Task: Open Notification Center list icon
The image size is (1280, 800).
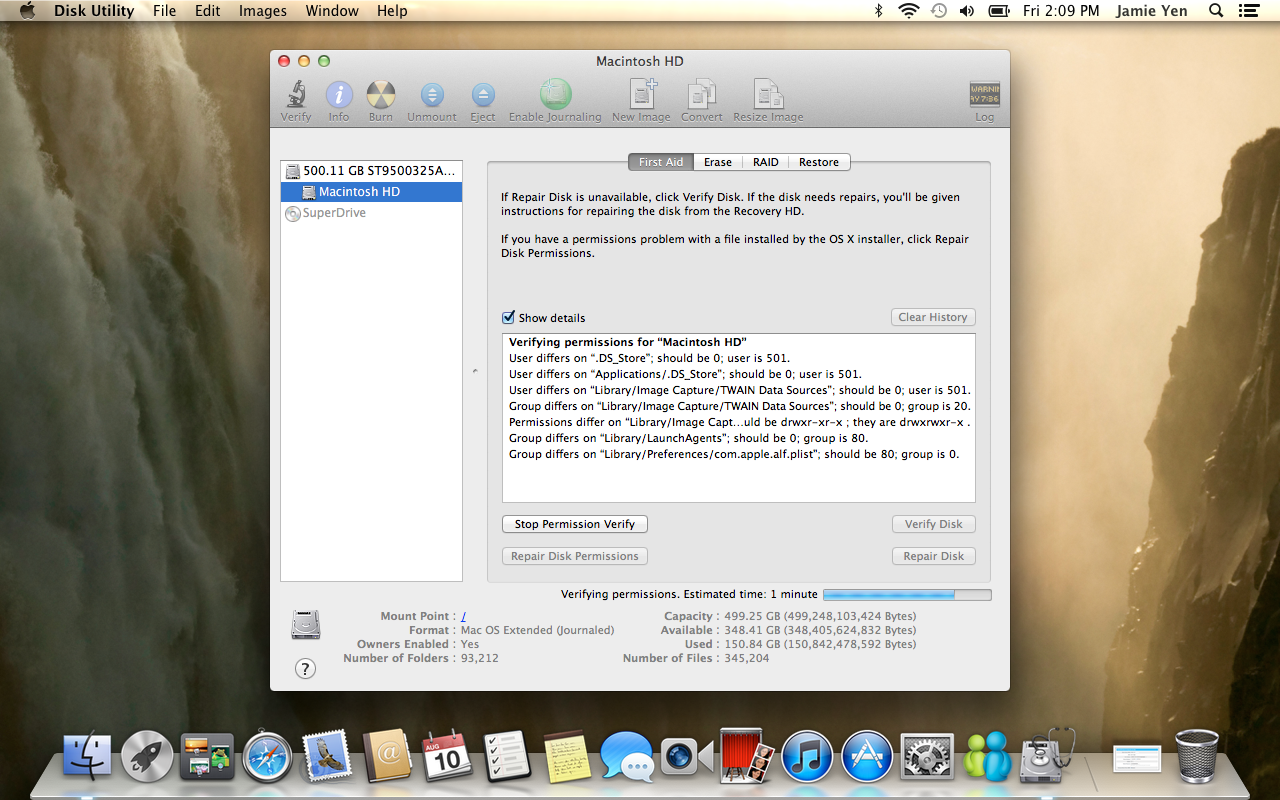Action: coord(1247,11)
